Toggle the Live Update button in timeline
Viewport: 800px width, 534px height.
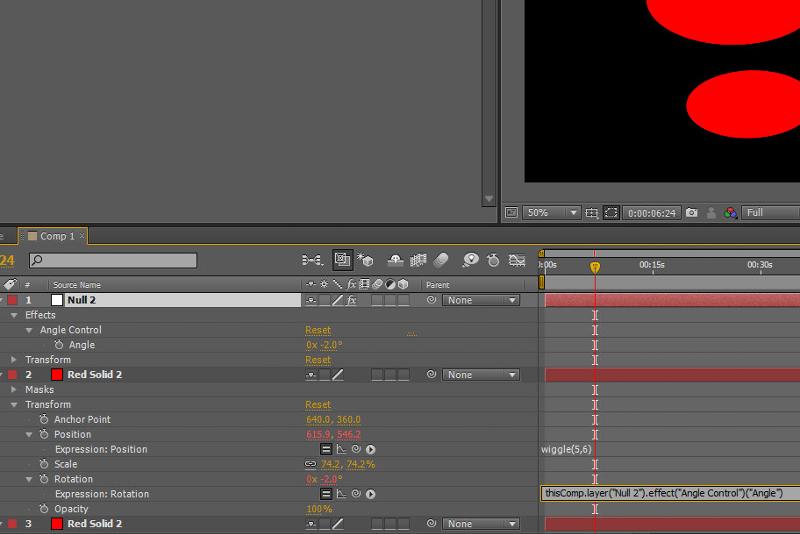click(x=342, y=260)
